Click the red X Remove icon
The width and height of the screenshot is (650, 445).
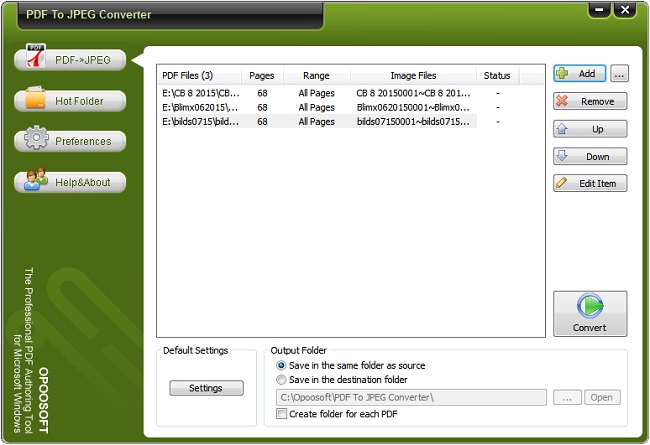[x=562, y=101]
